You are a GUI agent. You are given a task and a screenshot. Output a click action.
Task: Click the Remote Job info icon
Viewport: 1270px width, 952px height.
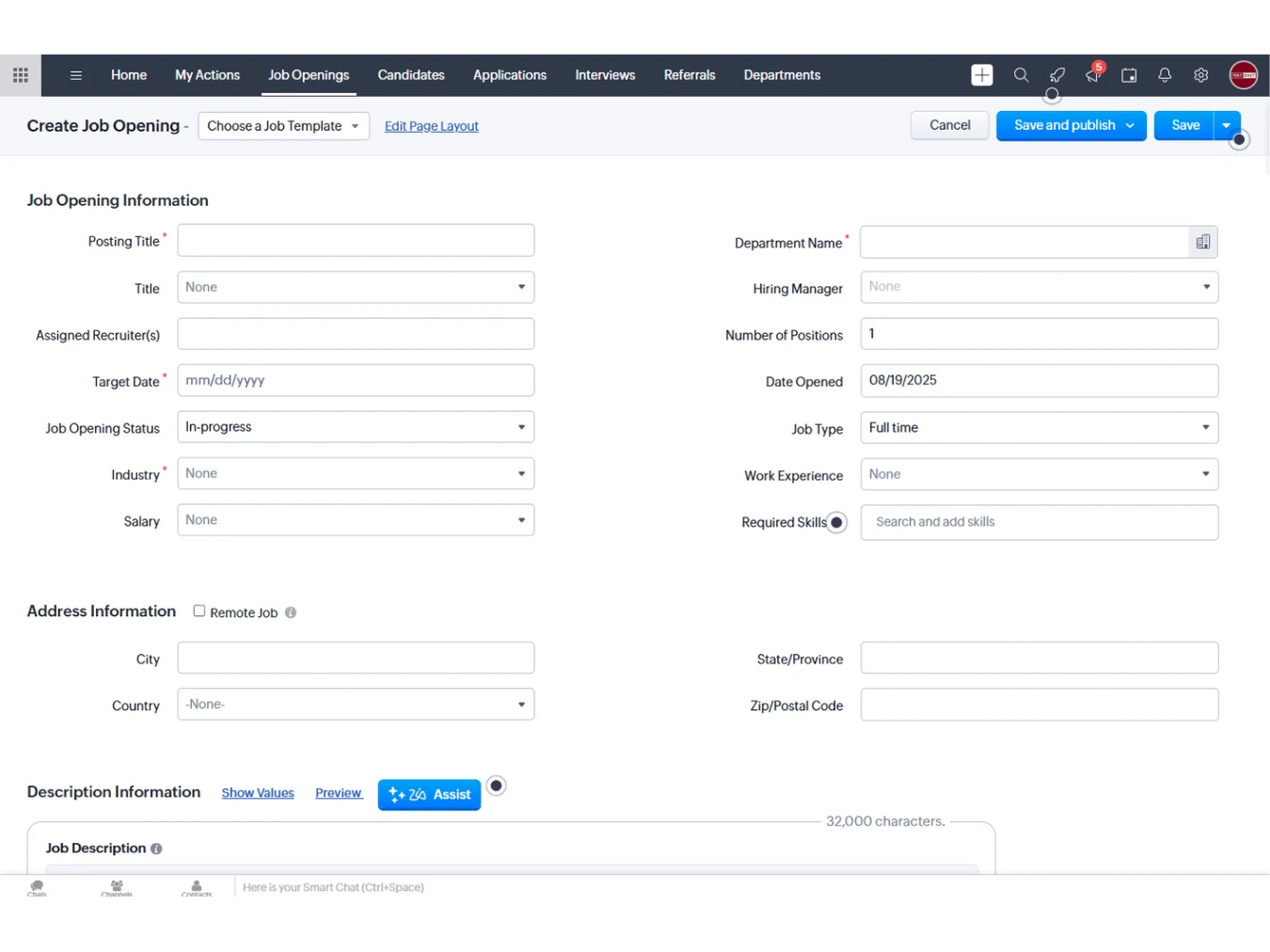291,612
